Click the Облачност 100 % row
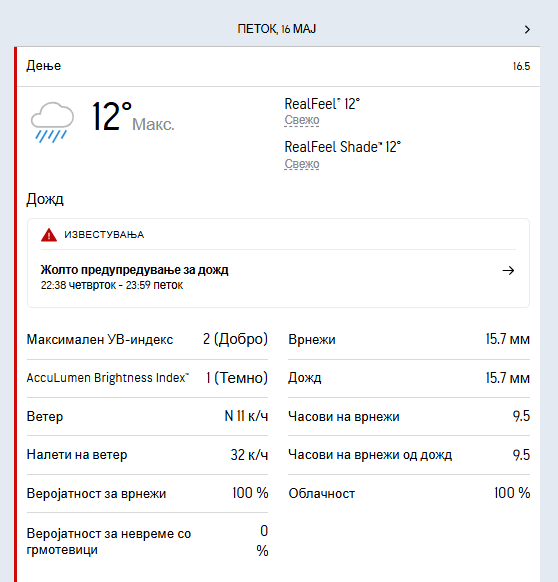The image size is (558, 582). click(x=409, y=493)
